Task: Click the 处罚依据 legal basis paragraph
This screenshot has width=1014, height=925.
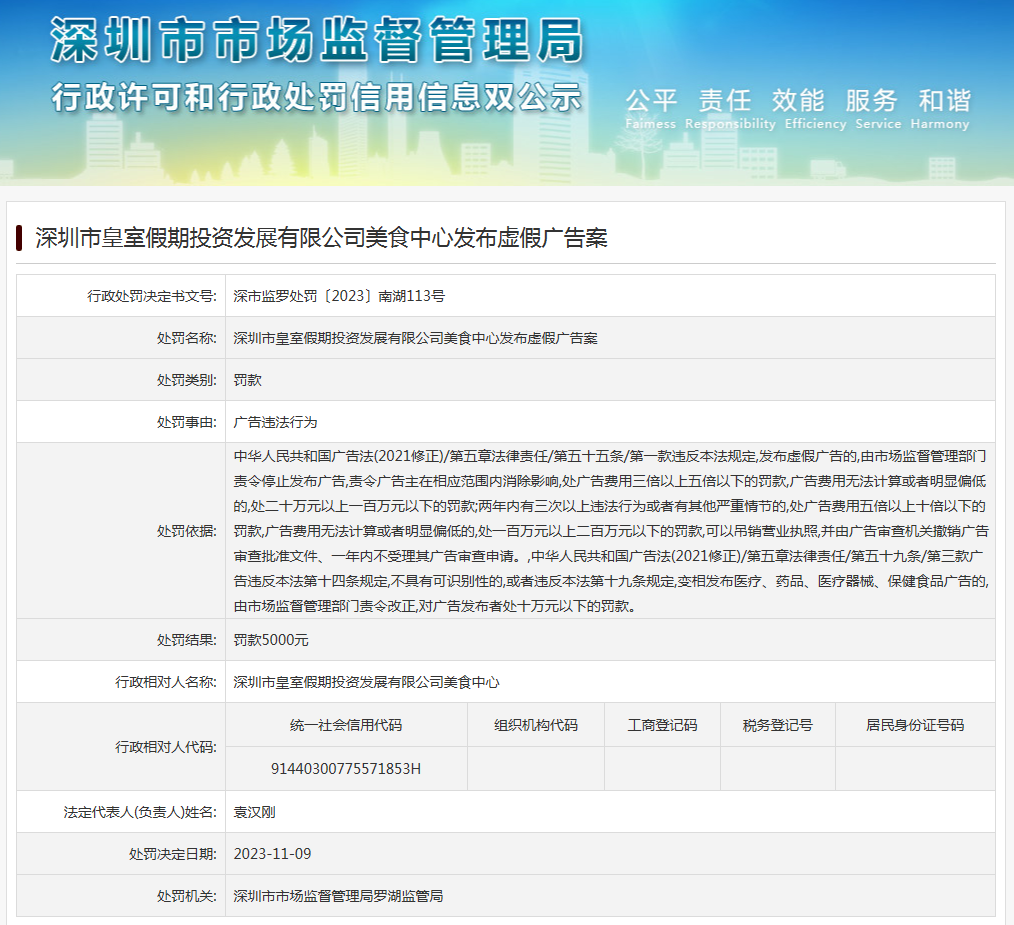Action: pos(610,531)
